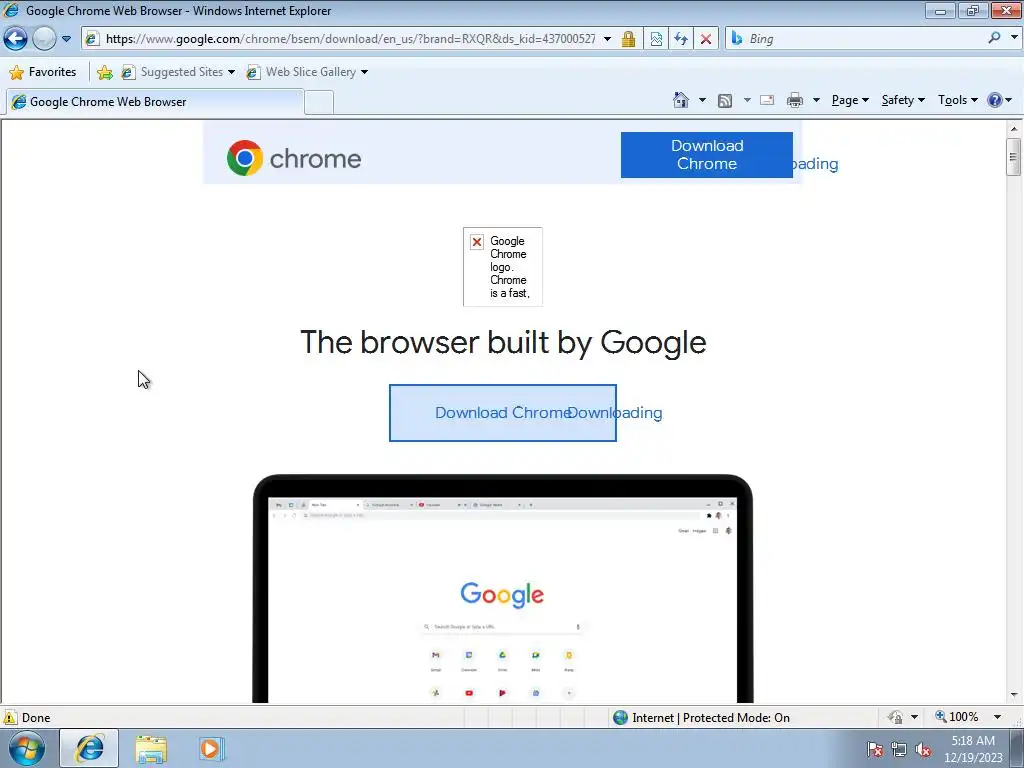
Task: Expand the Print options dropdown arrow
Action: pos(816,100)
